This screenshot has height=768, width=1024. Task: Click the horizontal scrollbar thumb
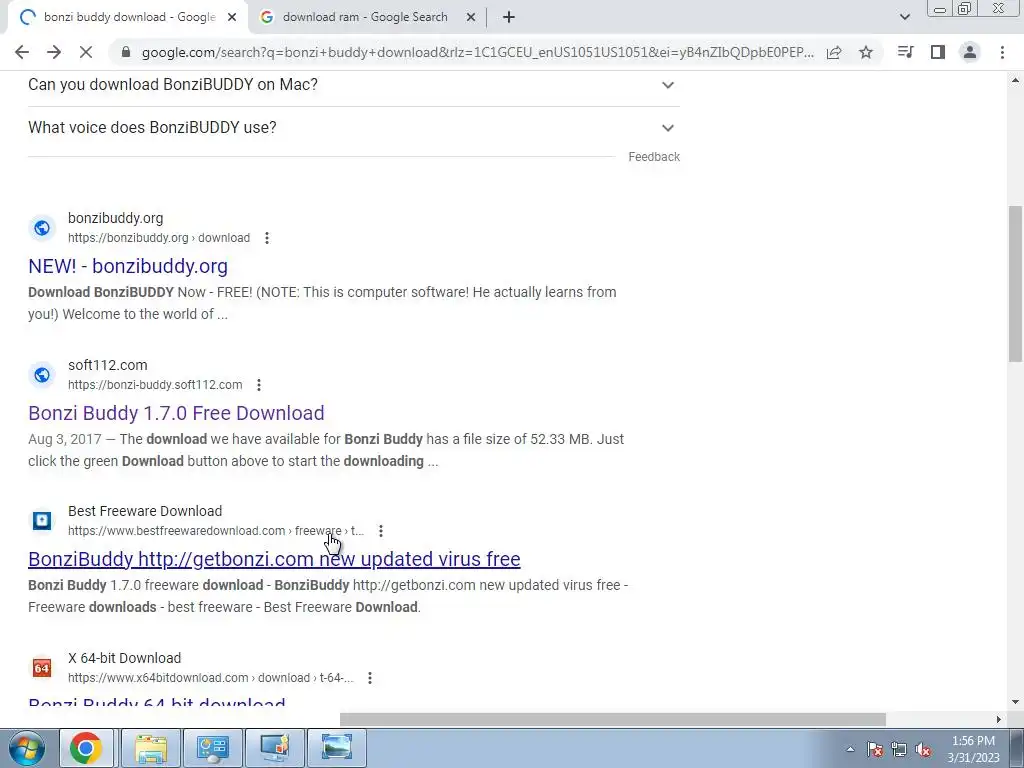pyautogui.click(x=613, y=719)
